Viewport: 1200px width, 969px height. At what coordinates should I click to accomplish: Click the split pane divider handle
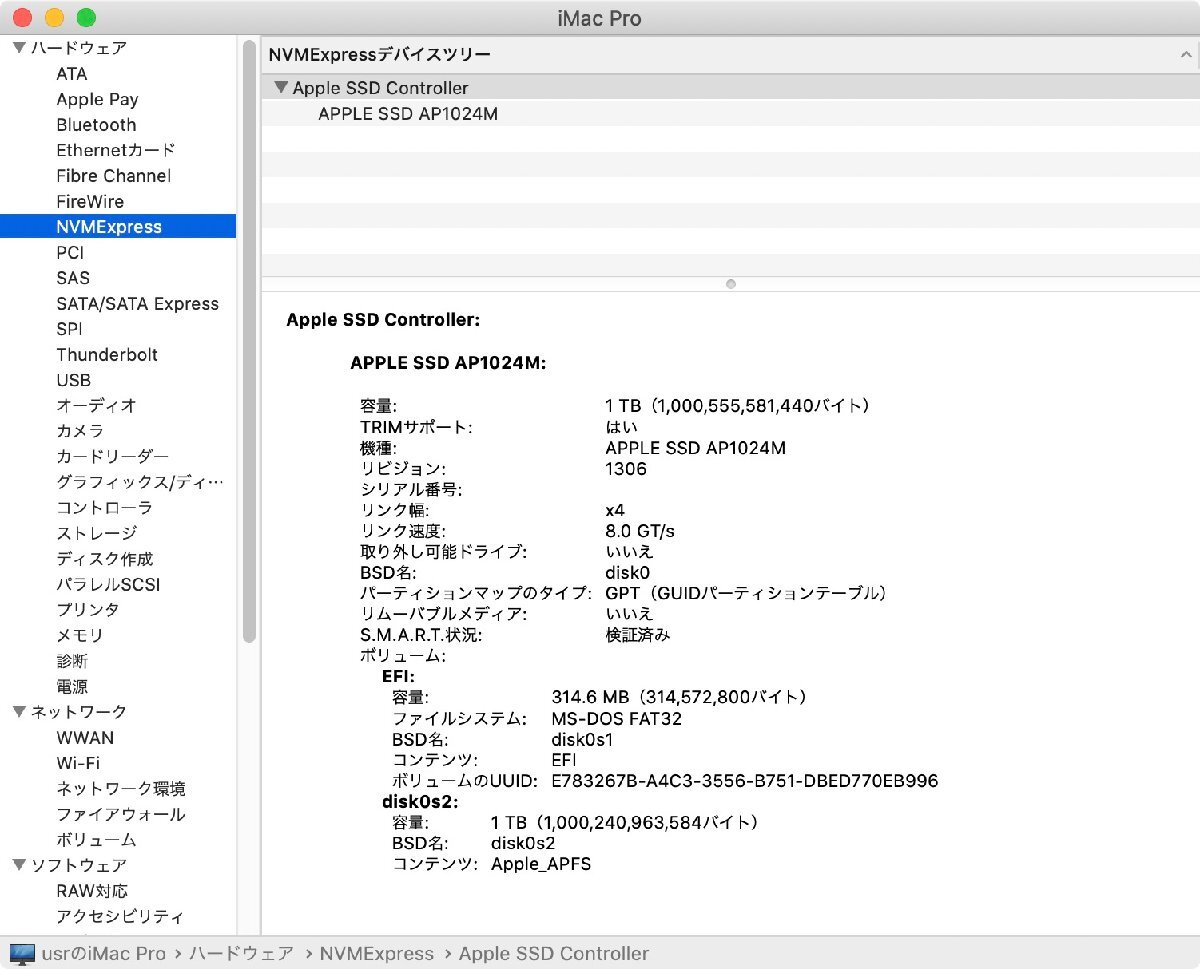coord(731,284)
